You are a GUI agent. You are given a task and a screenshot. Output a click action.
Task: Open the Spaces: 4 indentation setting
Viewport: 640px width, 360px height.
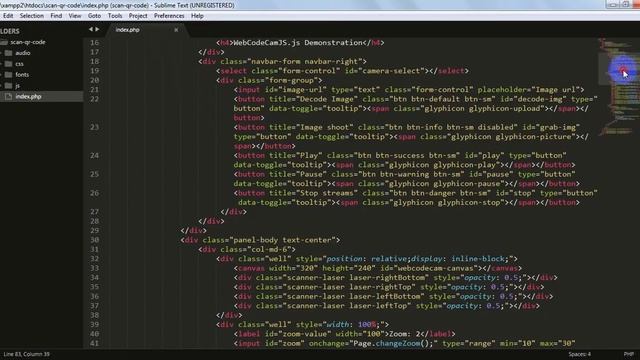[x=580, y=354]
